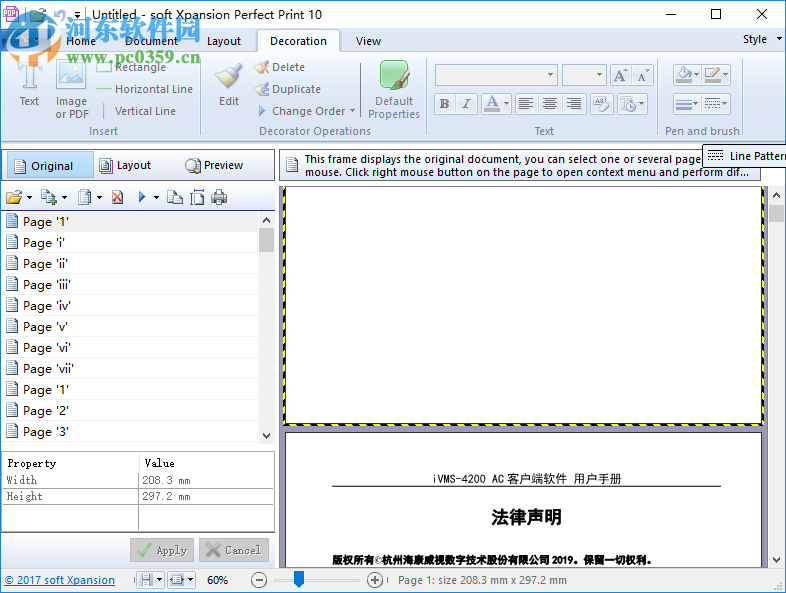The height and width of the screenshot is (593, 786).
Task: Select the Decoration ribbon tab
Action: [298, 41]
